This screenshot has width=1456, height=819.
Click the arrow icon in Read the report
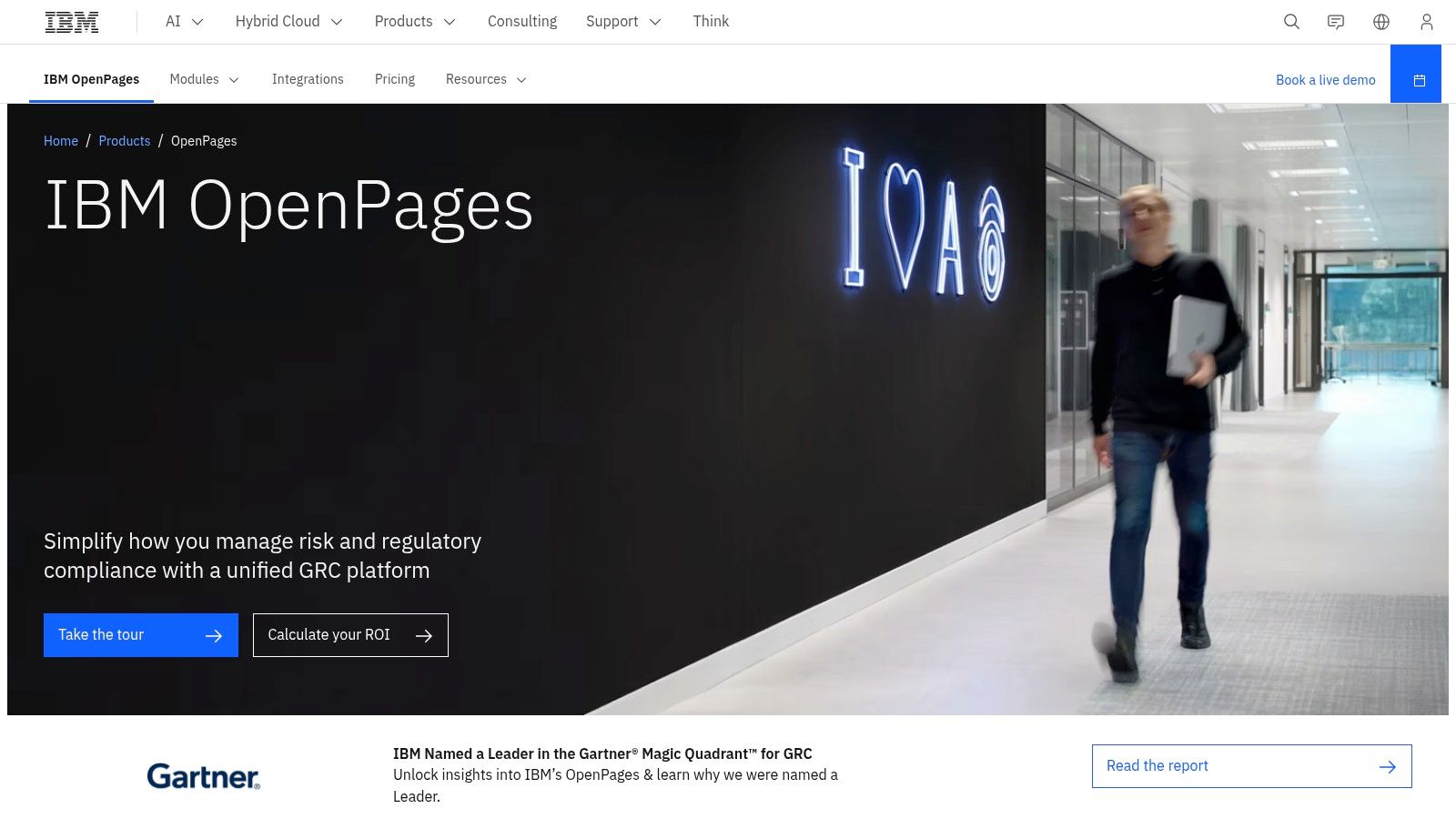tap(1387, 766)
